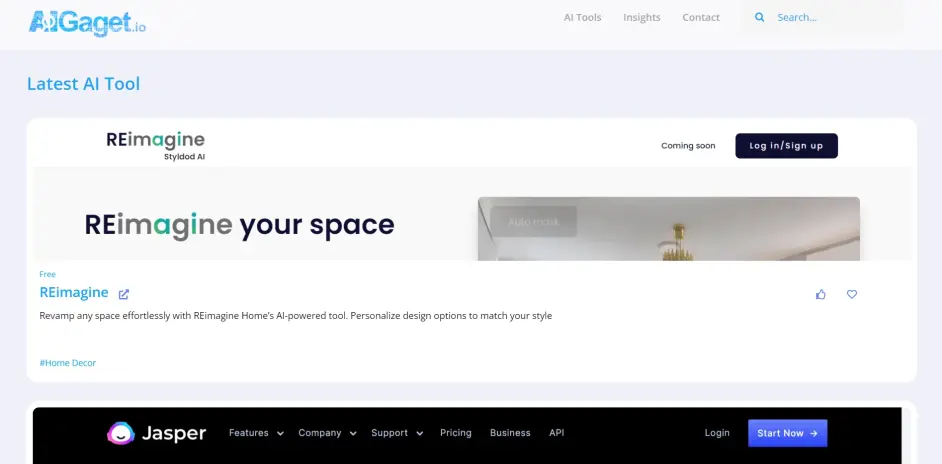
Task: Open the REimagine tool title link
Action: (74, 293)
